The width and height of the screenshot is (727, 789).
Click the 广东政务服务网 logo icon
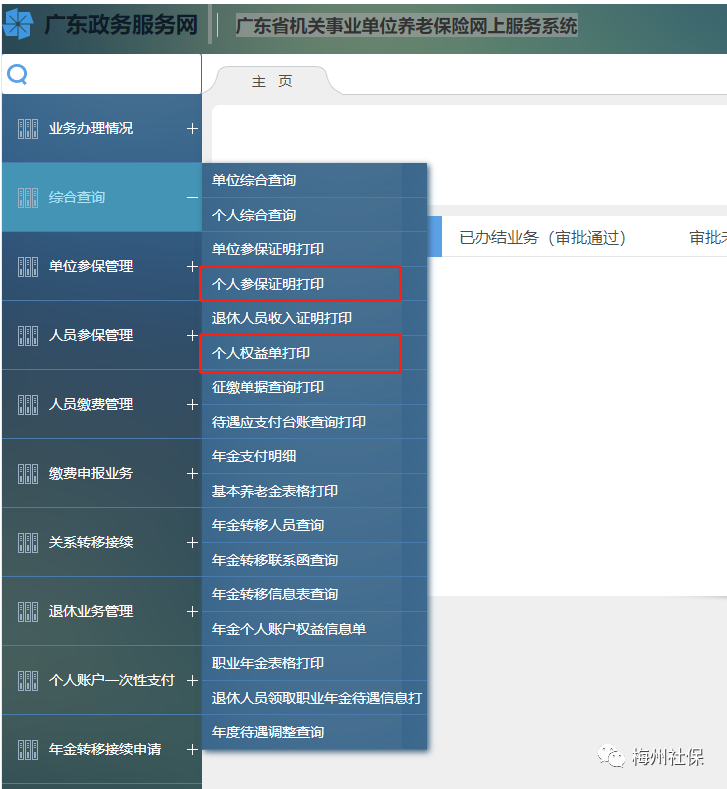(19, 25)
